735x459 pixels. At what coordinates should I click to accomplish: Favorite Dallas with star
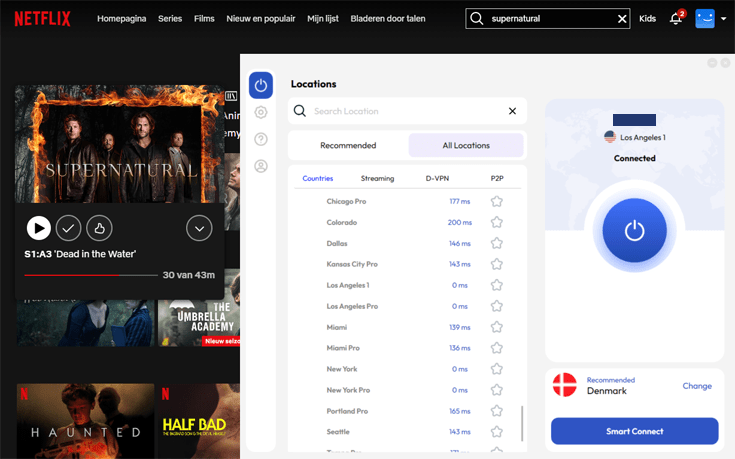(x=497, y=243)
